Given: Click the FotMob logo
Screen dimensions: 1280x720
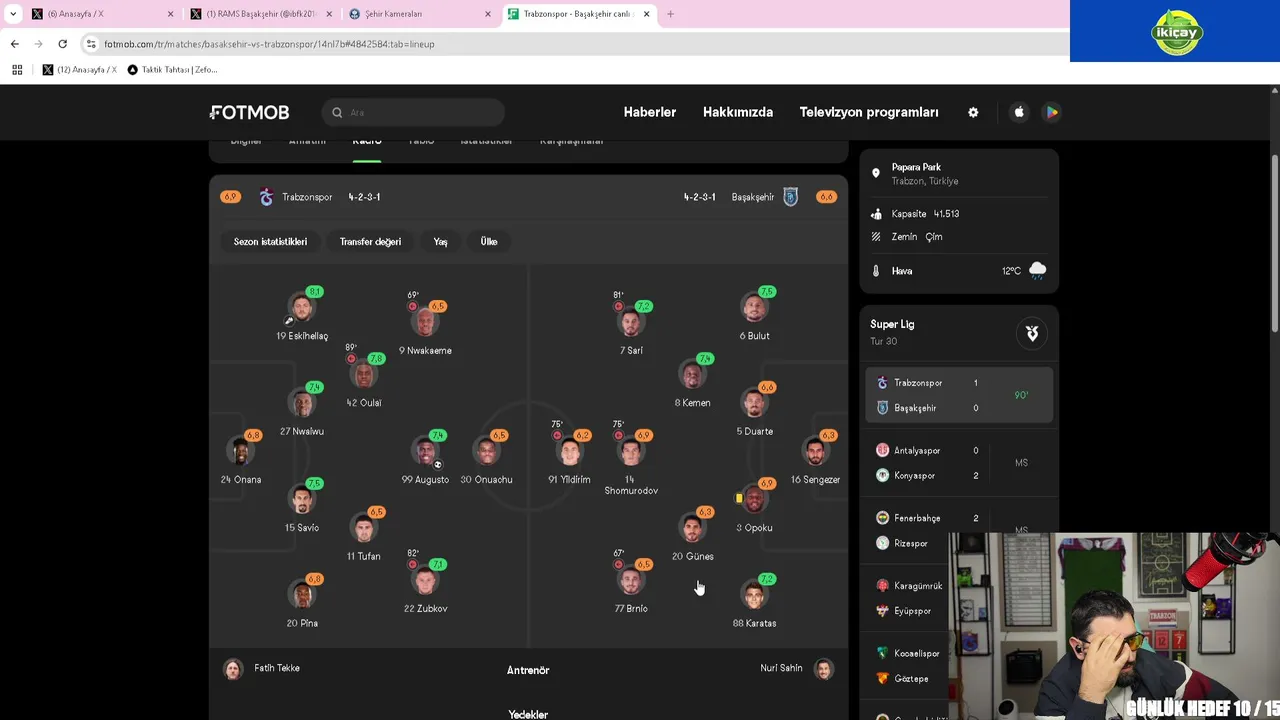Looking at the screenshot, I should 249,113.
